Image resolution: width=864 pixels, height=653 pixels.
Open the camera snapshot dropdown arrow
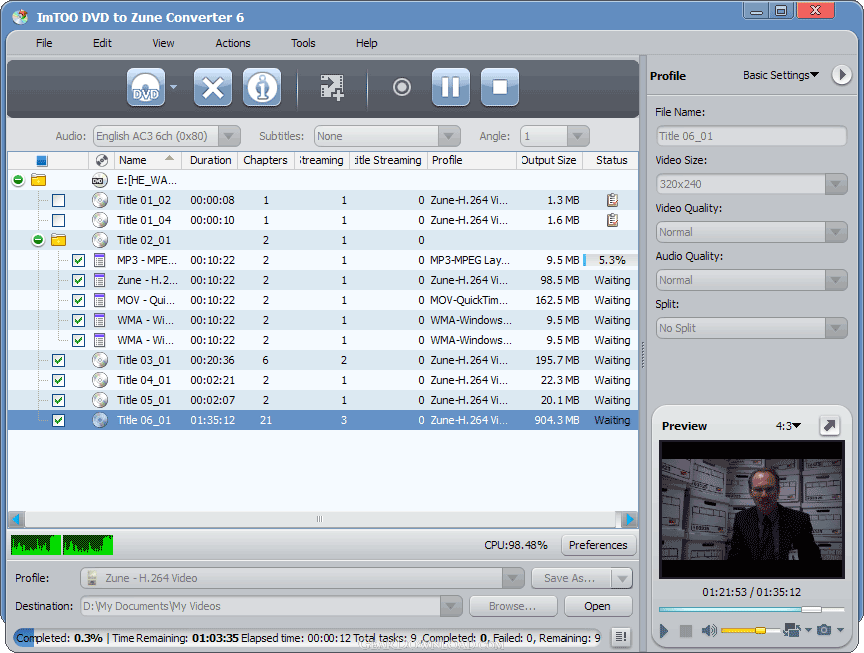[x=840, y=630]
